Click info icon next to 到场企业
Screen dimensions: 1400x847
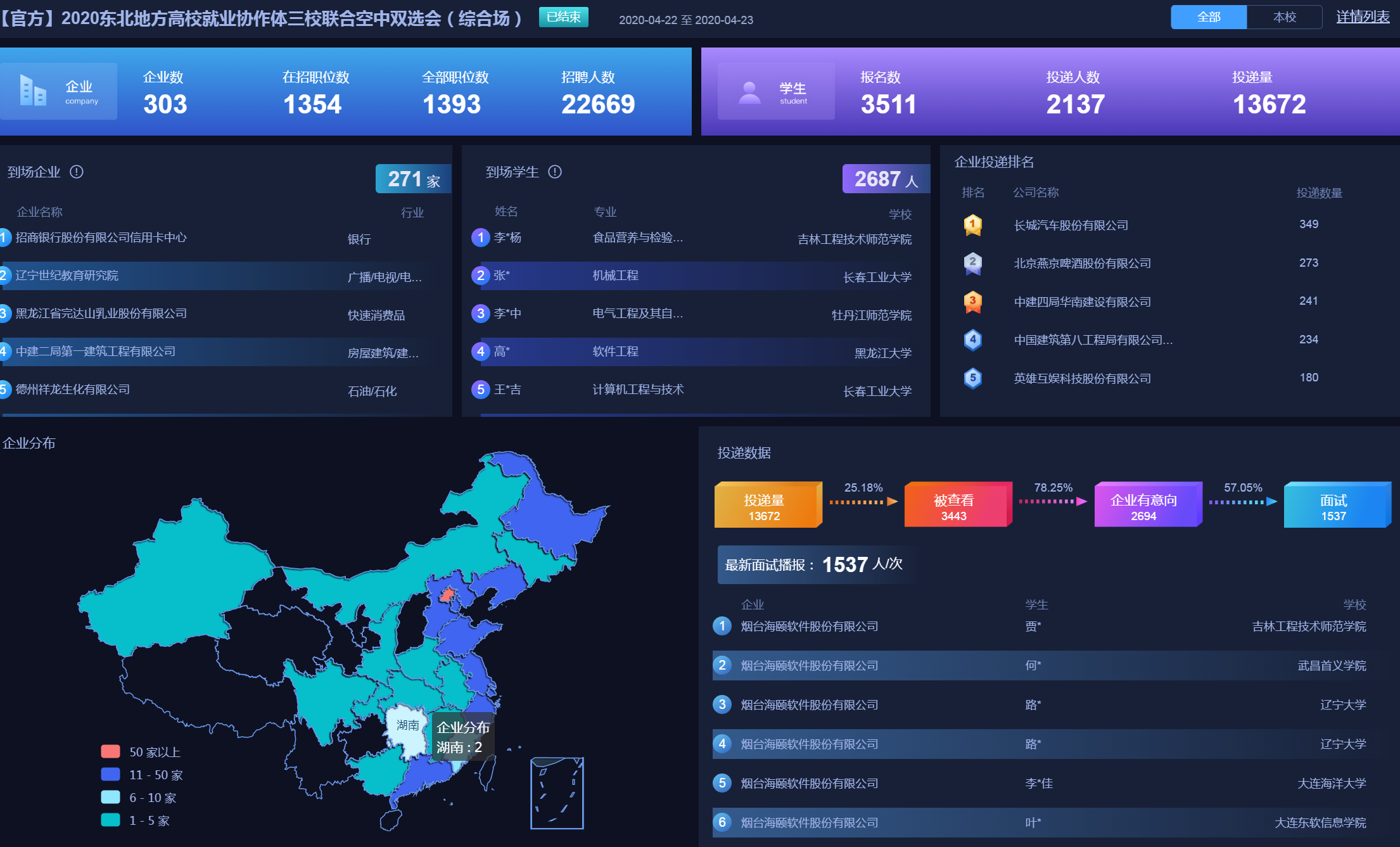tap(77, 172)
